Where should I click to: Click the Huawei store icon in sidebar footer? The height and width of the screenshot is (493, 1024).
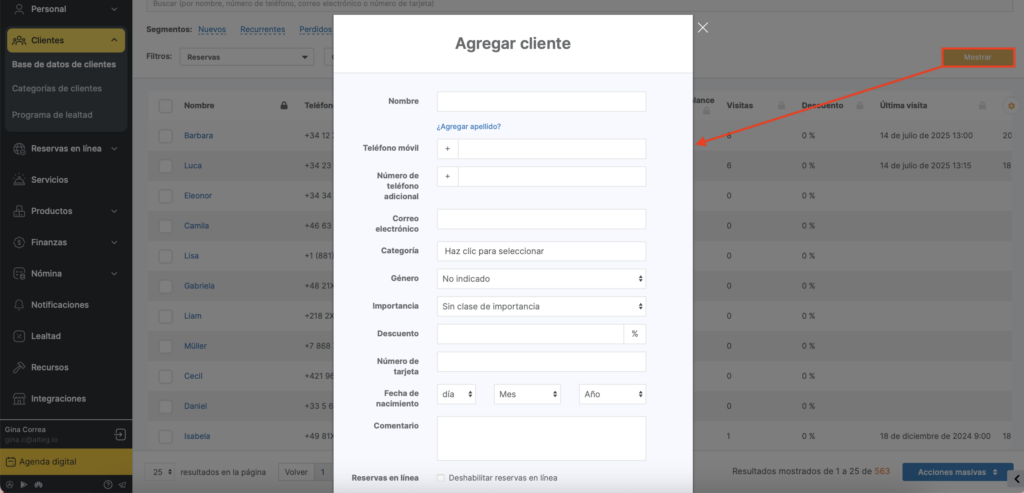[38, 485]
